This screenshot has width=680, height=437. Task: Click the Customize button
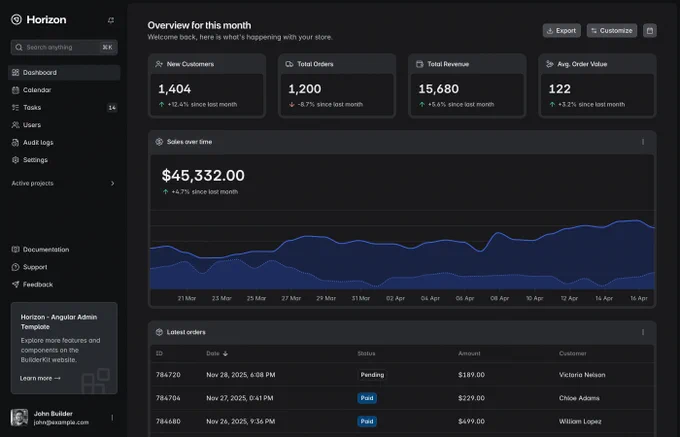(611, 30)
